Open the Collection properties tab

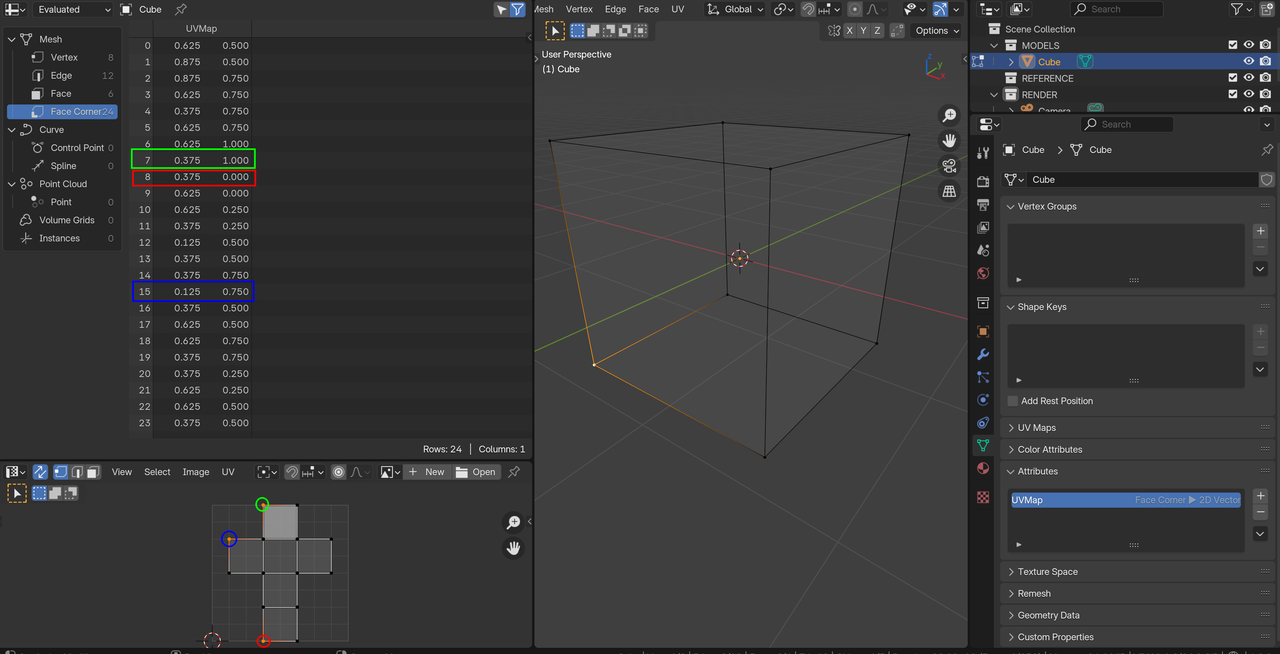pyautogui.click(x=983, y=303)
